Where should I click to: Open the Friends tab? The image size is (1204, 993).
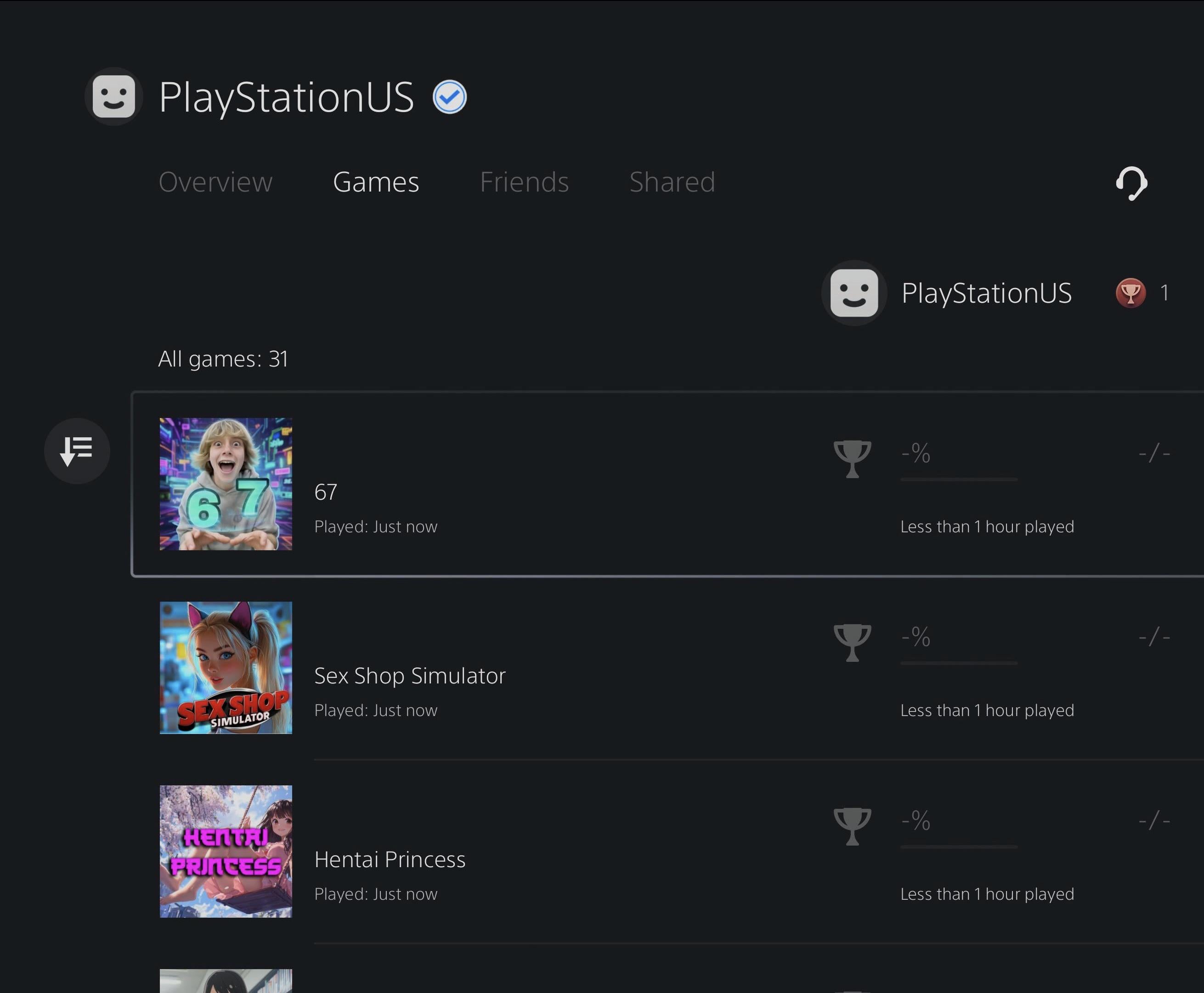524,182
